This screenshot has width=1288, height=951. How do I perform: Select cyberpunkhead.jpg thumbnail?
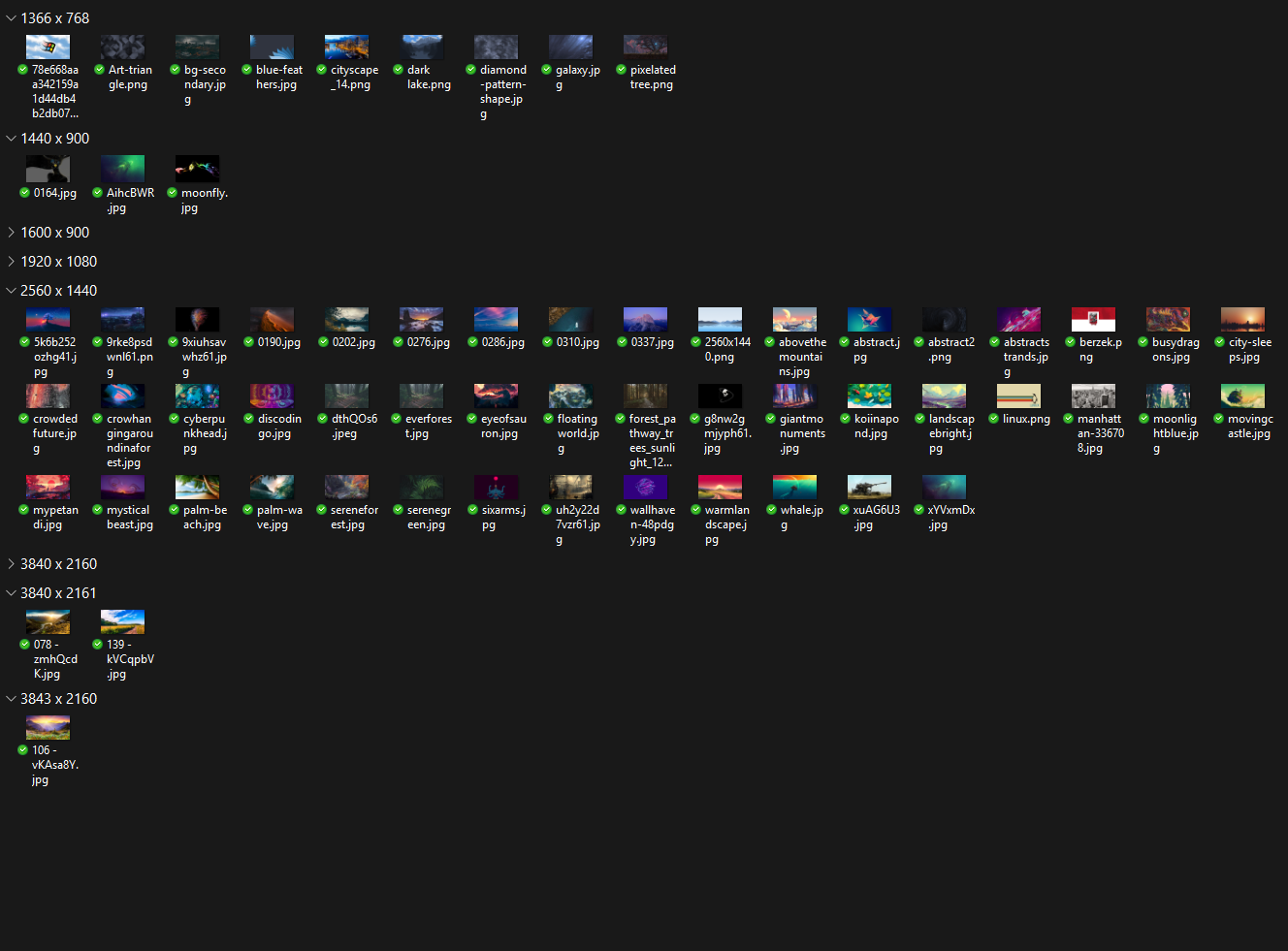tap(197, 396)
